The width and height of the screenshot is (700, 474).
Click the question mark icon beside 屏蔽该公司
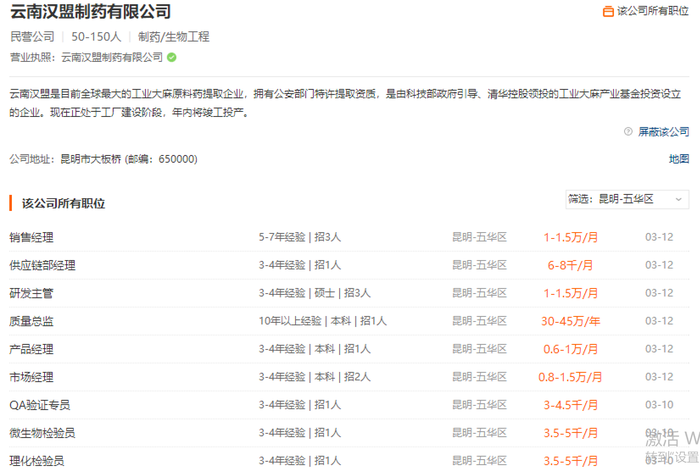click(x=628, y=131)
